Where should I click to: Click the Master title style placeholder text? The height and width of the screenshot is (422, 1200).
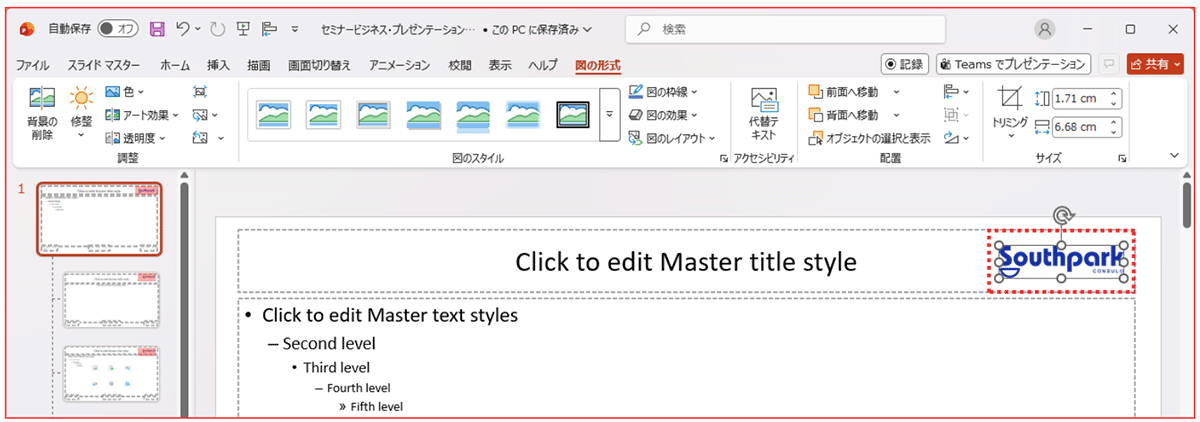point(686,262)
